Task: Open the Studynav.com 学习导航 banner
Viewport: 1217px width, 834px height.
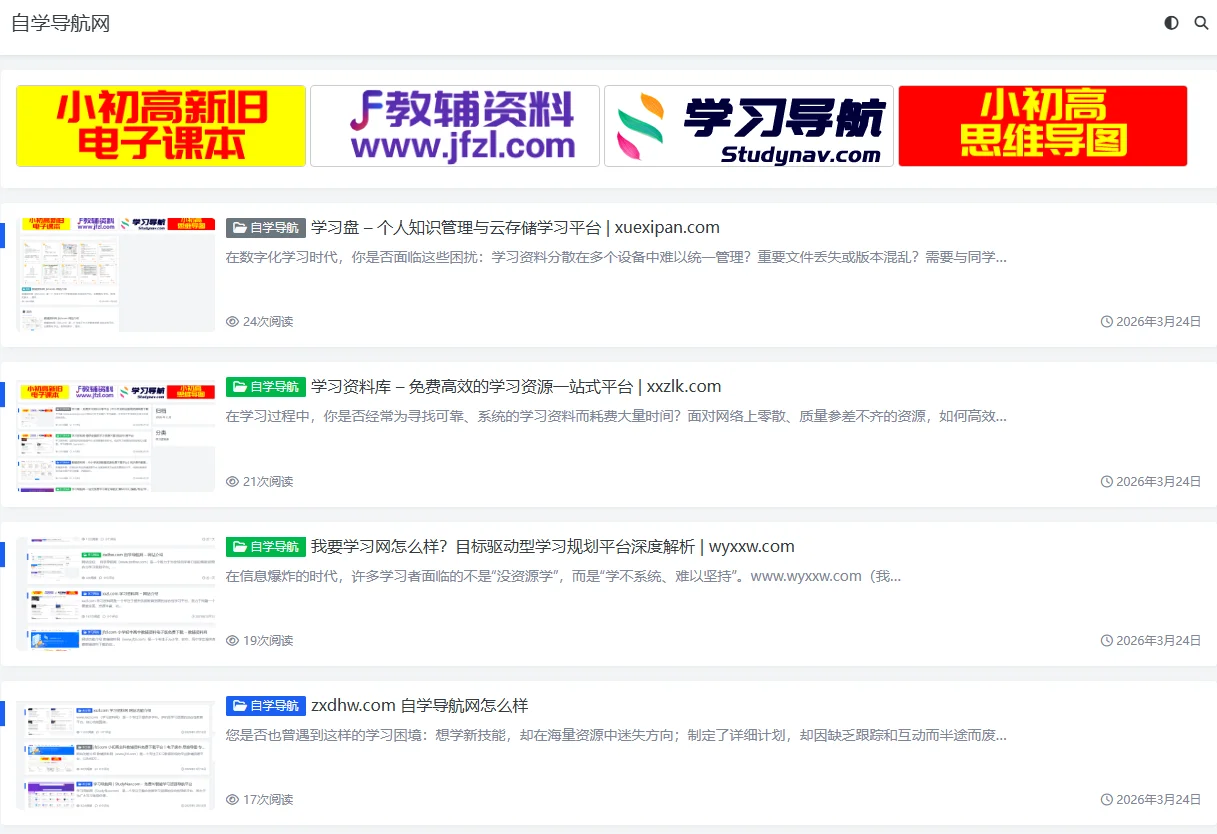Action: click(748, 126)
